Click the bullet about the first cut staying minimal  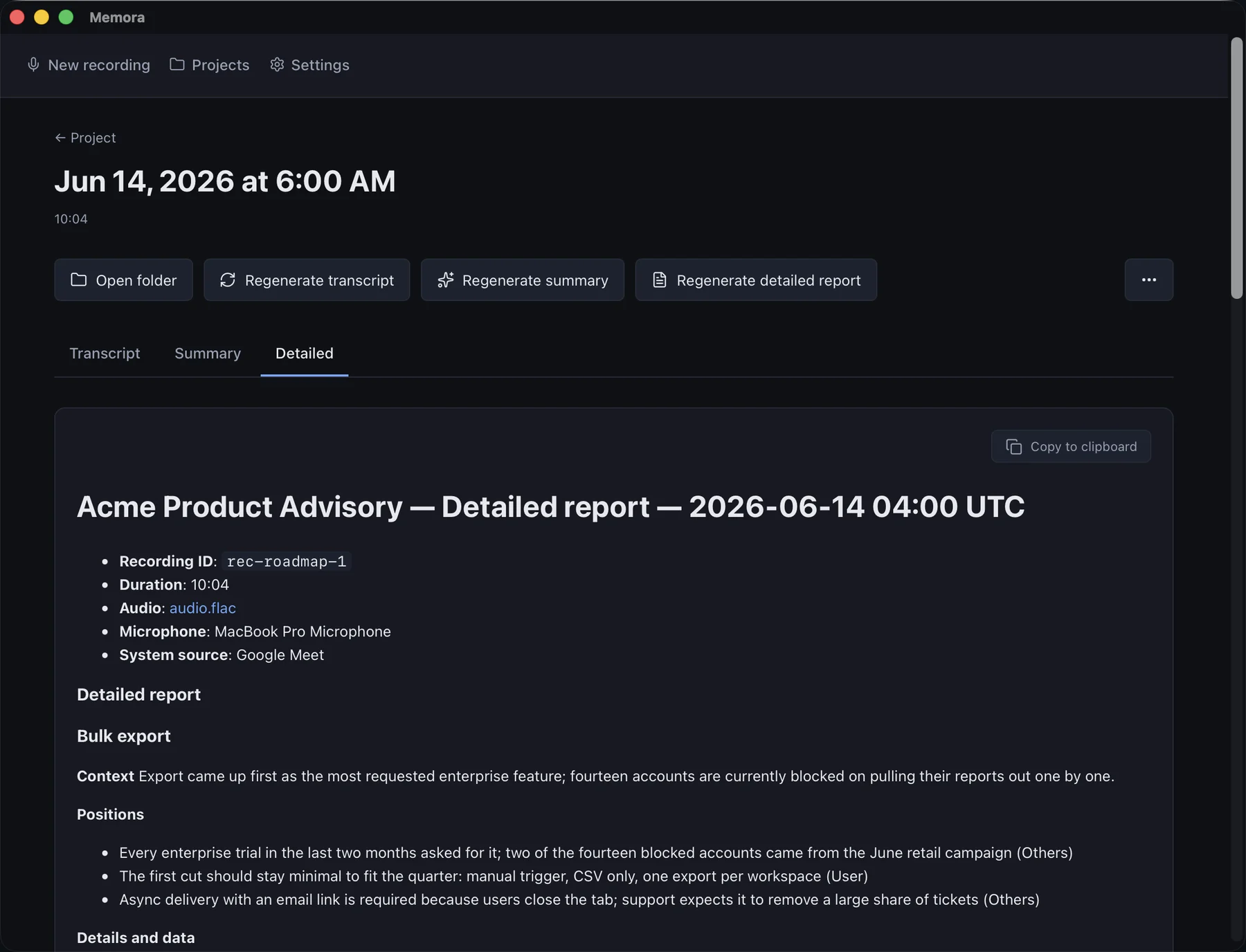pos(494,877)
